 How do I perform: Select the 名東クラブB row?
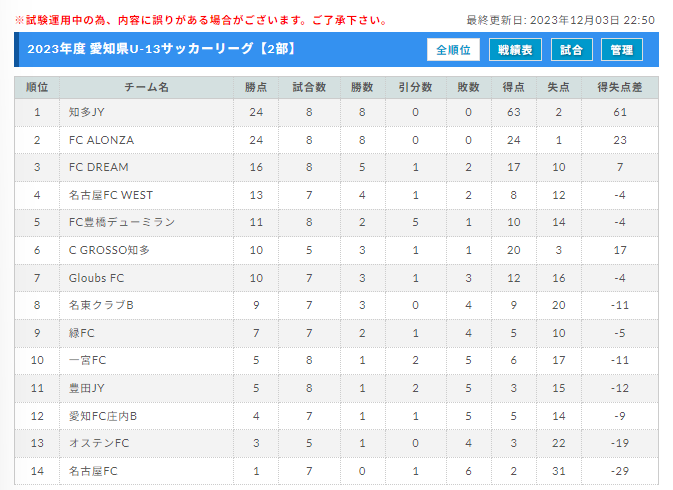336,305
